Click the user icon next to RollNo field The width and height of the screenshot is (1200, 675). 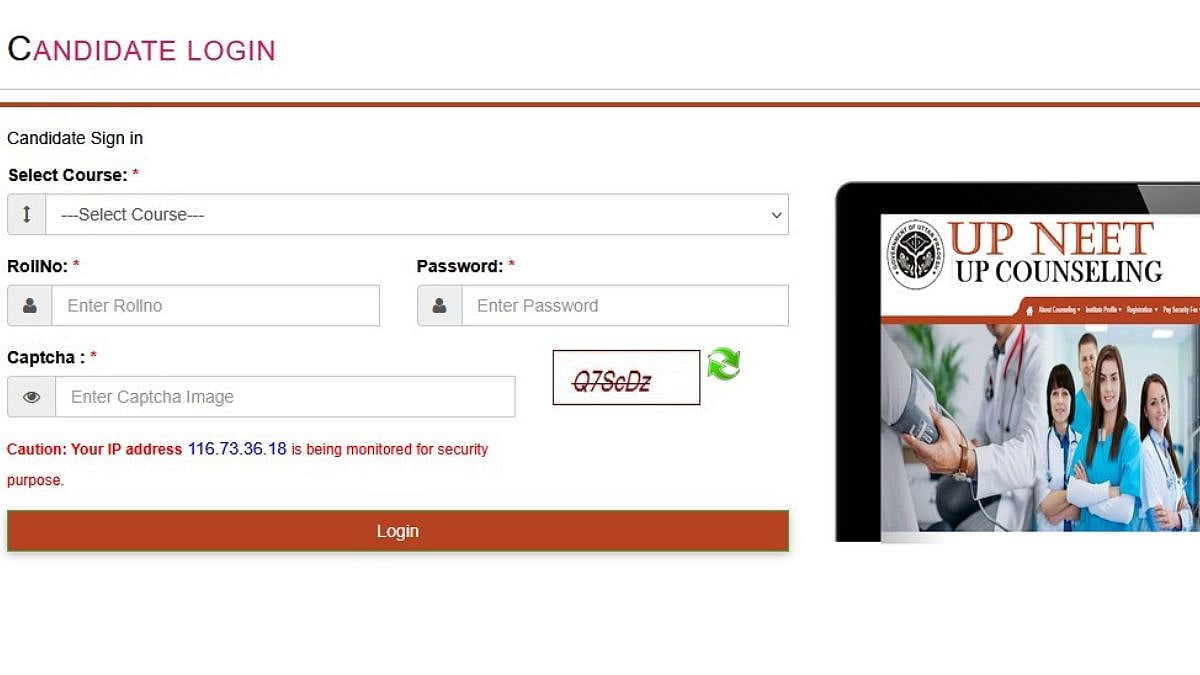coord(30,306)
